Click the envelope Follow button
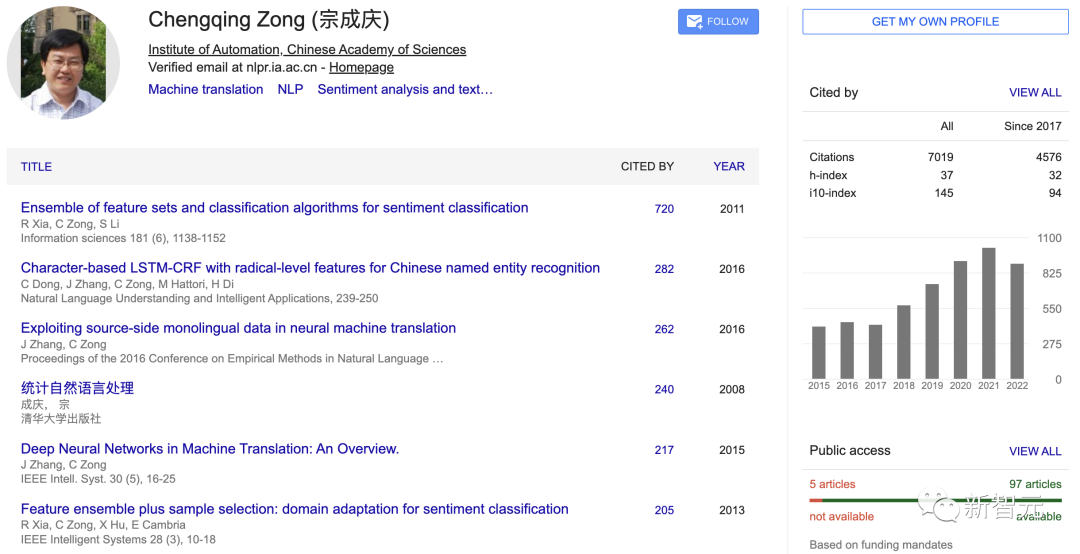The width and height of the screenshot is (1080, 554). tap(718, 21)
